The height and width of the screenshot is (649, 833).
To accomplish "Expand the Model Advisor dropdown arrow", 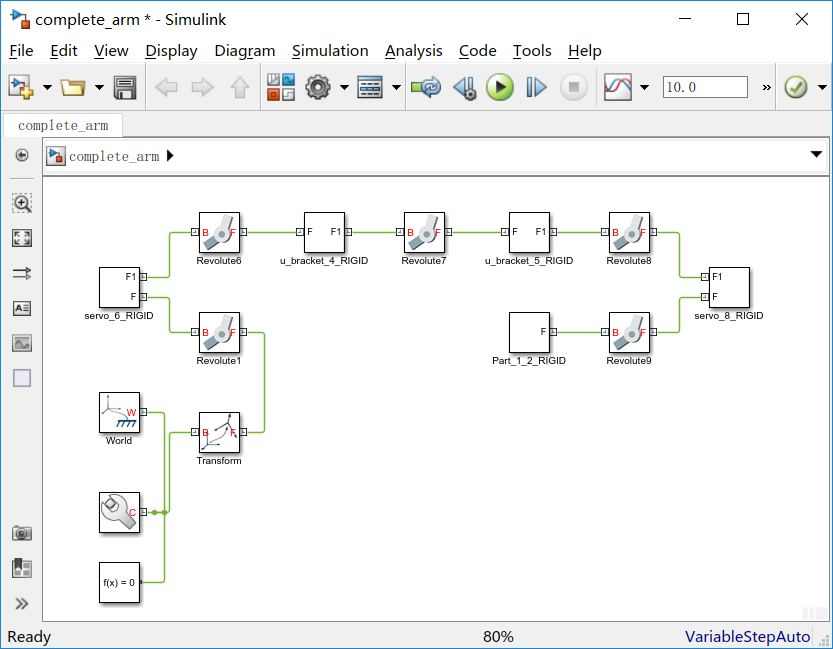I will tap(822, 88).
